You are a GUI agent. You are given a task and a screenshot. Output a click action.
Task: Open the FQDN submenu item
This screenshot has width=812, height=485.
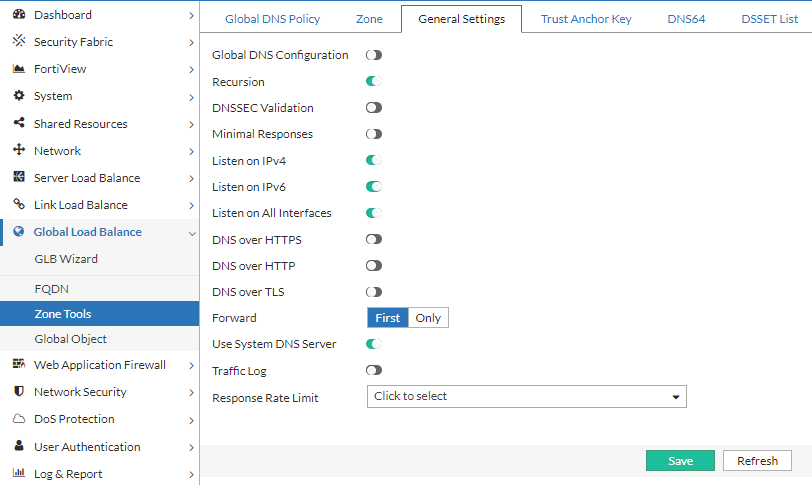pos(50,288)
